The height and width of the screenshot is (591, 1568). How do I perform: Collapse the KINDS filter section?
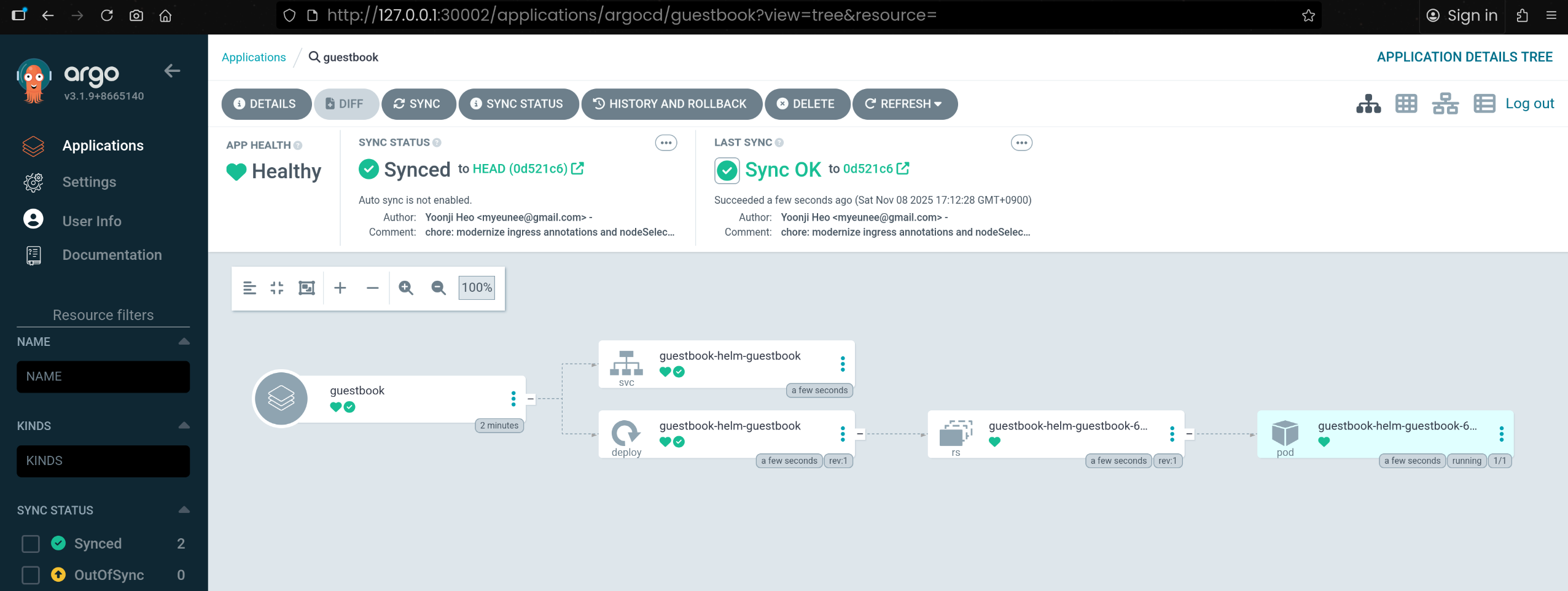[x=184, y=426]
